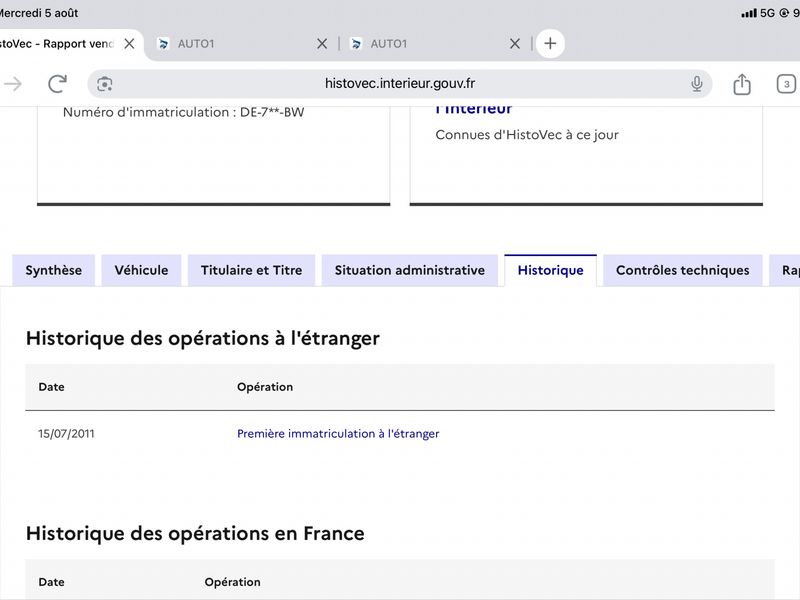Screen dimensions: 800x600
Task: Focus the histovec.interieur.gouv.fr address field
Action: pyautogui.click(x=400, y=84)
